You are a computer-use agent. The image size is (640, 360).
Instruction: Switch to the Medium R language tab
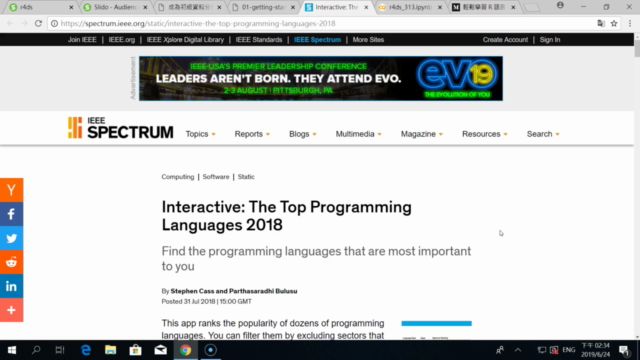pyautogui.click(x=484, y=7)
